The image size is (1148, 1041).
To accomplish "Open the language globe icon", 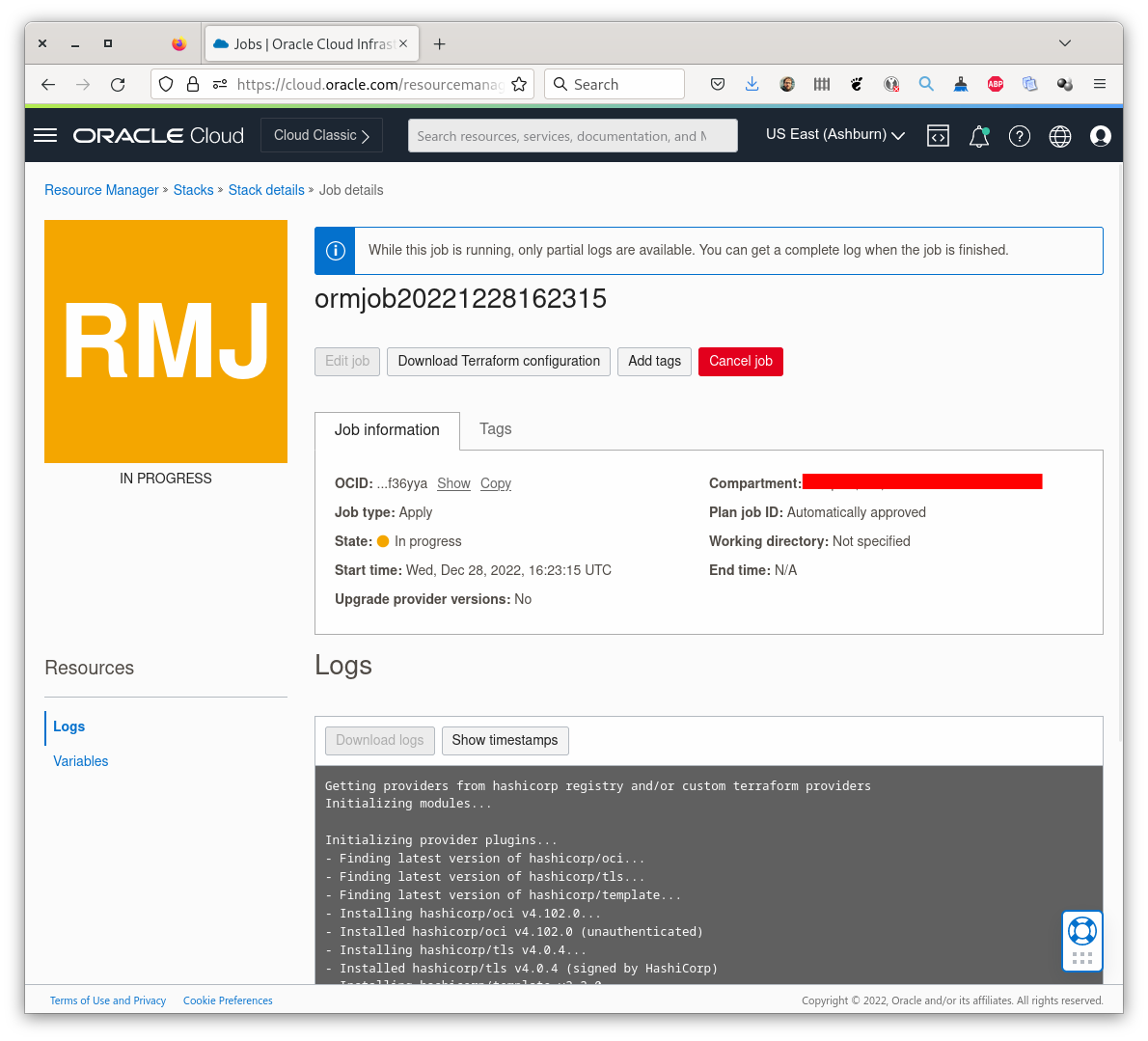I will pos(1059,136).
